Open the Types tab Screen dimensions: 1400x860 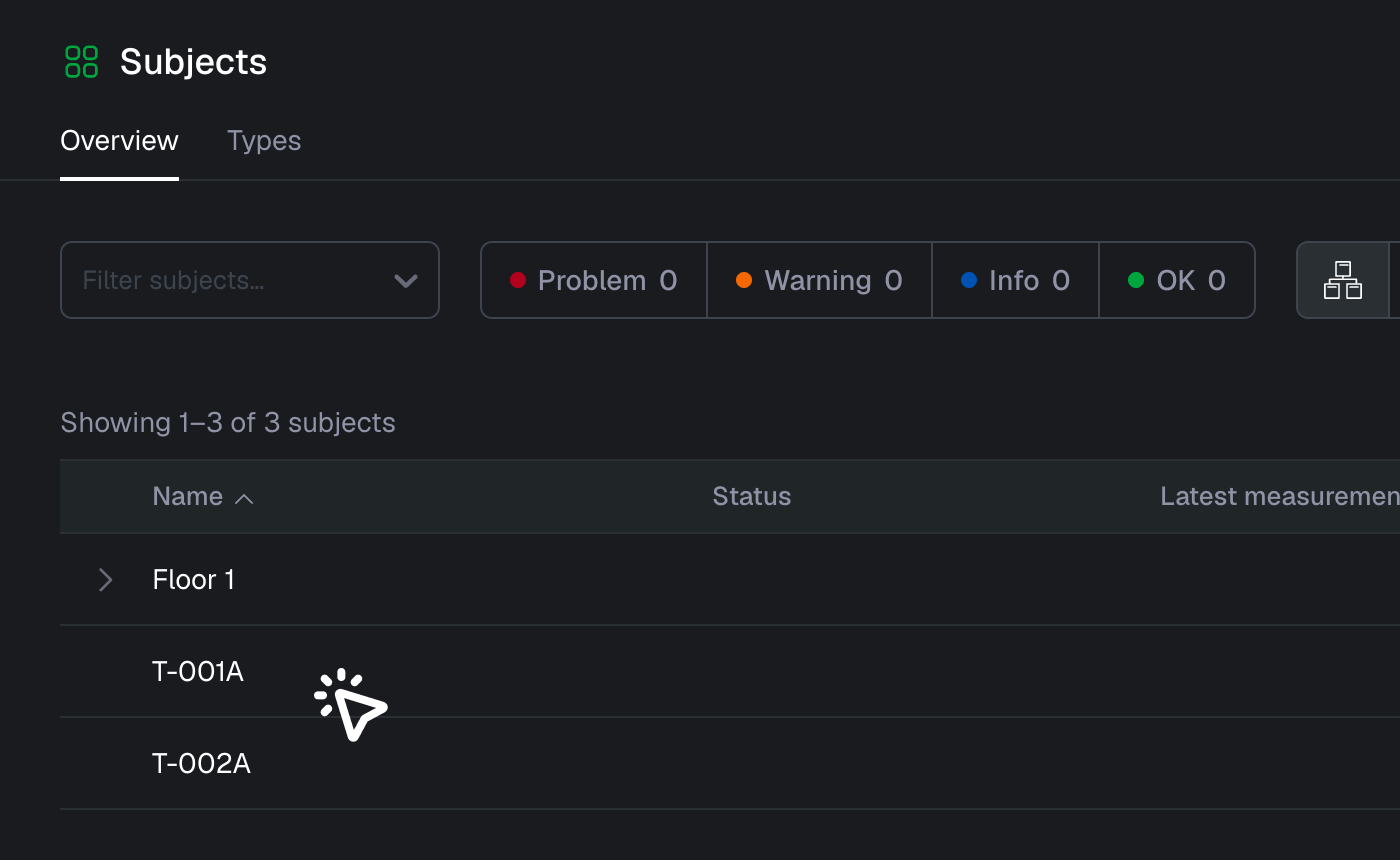click(264, 141)
